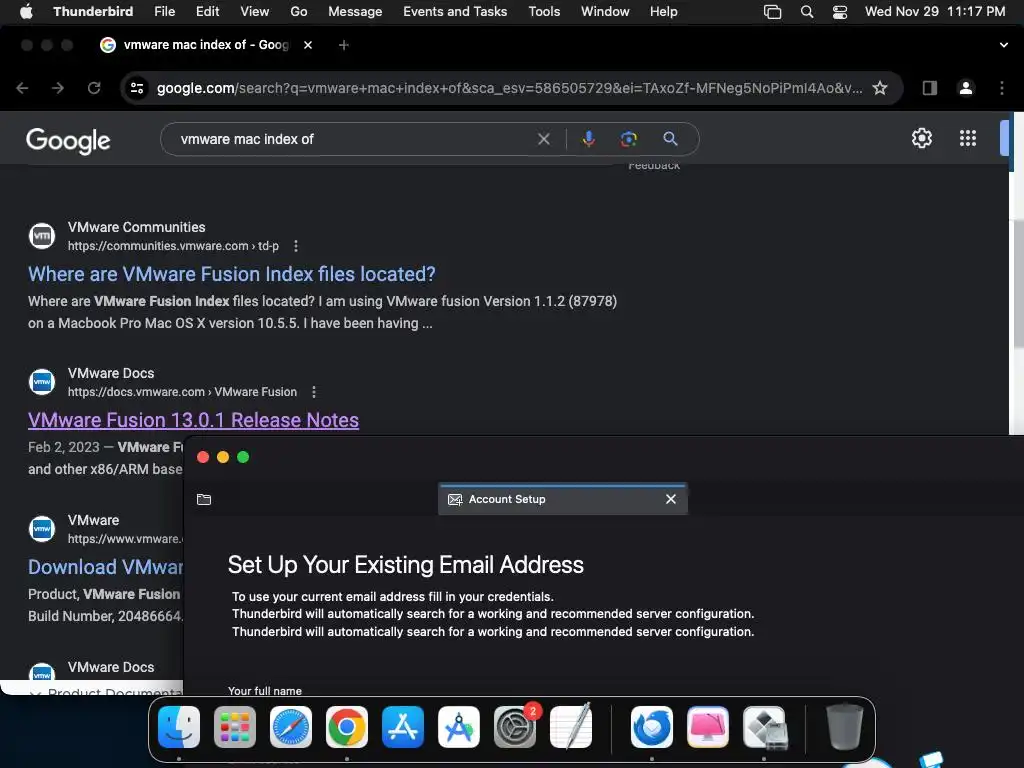Toggle the Chrome side panel
The width and height of the screenshot is (1024, 768).
pyautogui.click(x=929, y=88)
